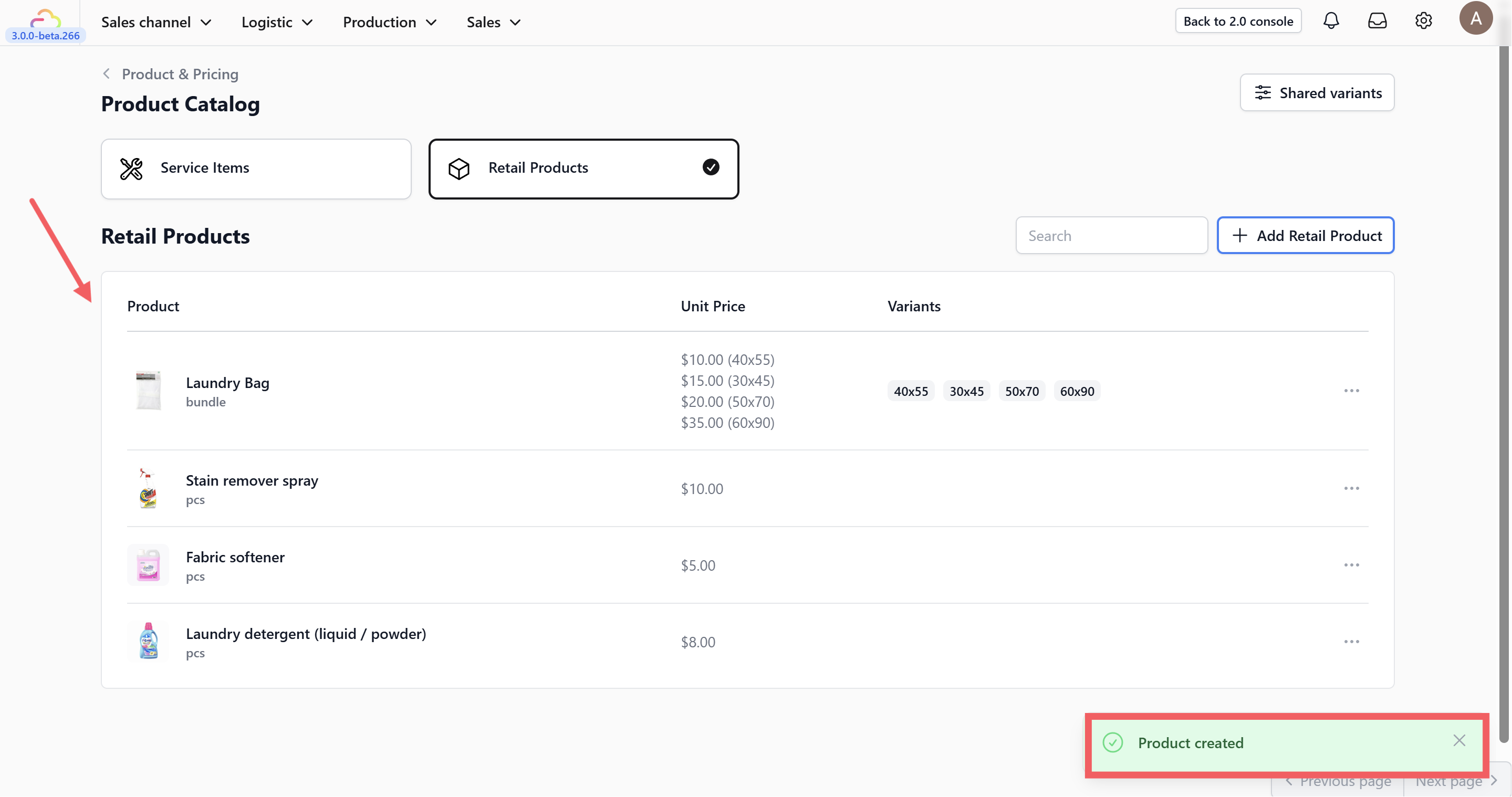The height and width of the screenshot is (797, 1512).
Task: Select the Retail Products card
Action: (583, 169)
